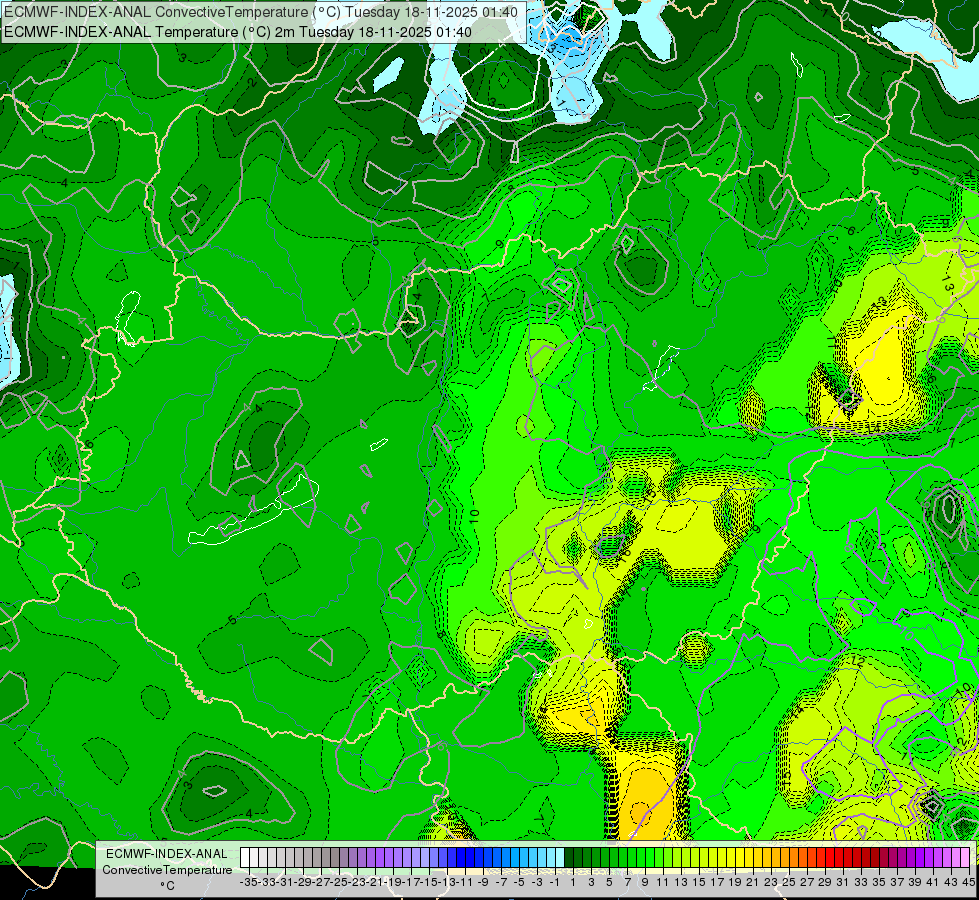Click legend scale value -3

(537, 882)
